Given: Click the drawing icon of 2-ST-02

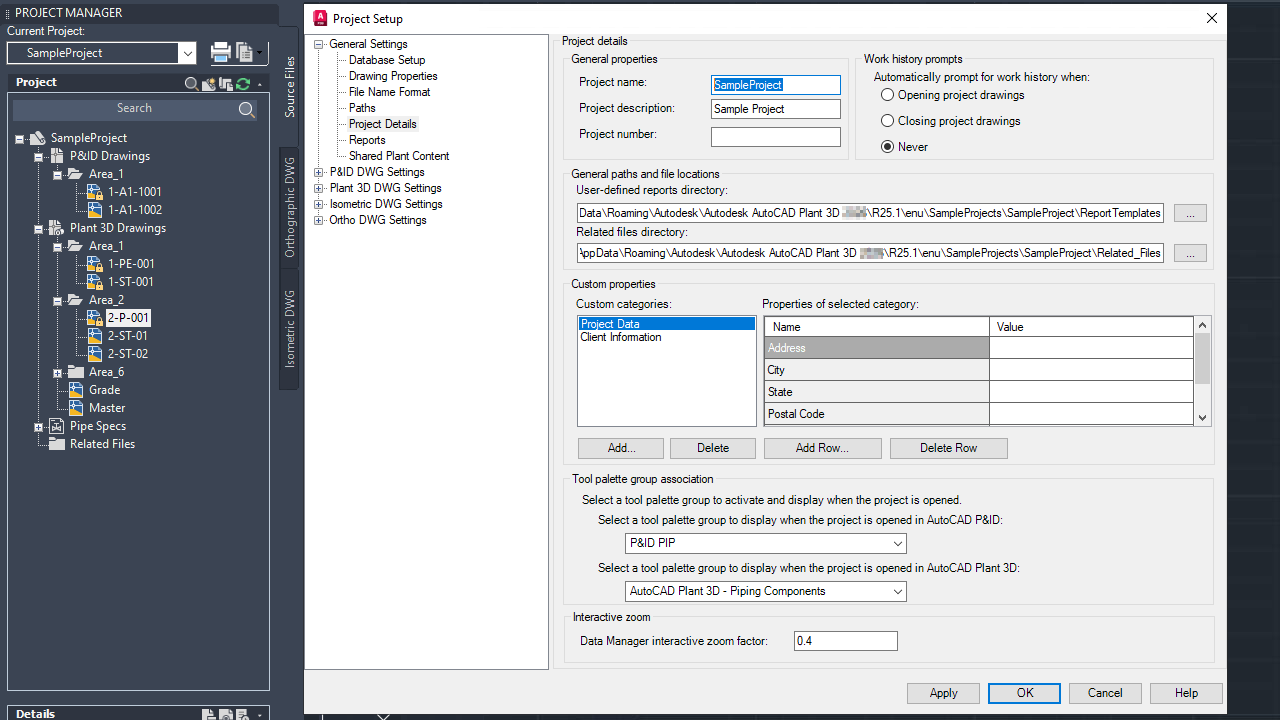Looking at the screenshot, I should 95,354.
